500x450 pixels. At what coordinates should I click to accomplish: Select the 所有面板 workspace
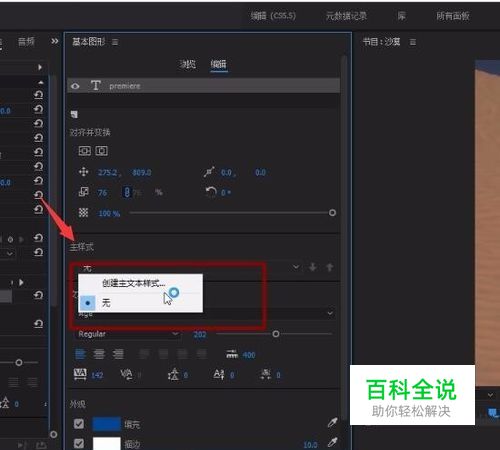click(453, 16)
